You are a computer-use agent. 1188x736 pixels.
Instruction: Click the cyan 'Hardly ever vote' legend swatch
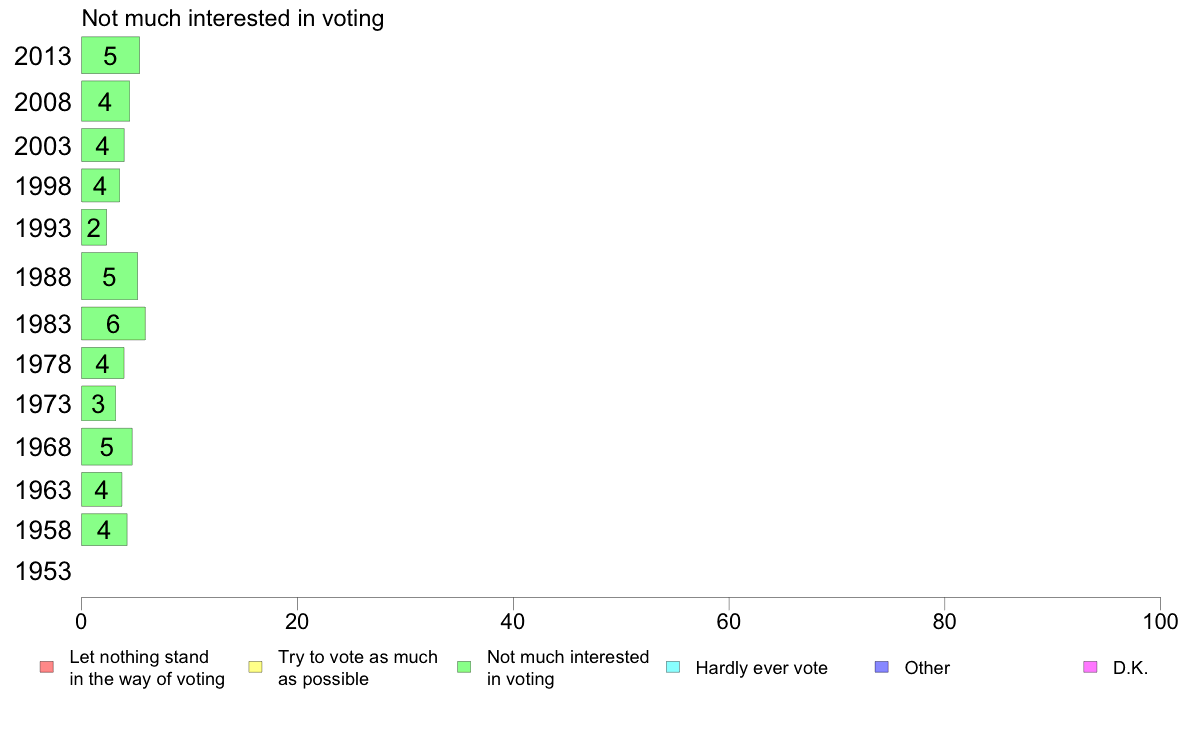click(x=673, y=667)
